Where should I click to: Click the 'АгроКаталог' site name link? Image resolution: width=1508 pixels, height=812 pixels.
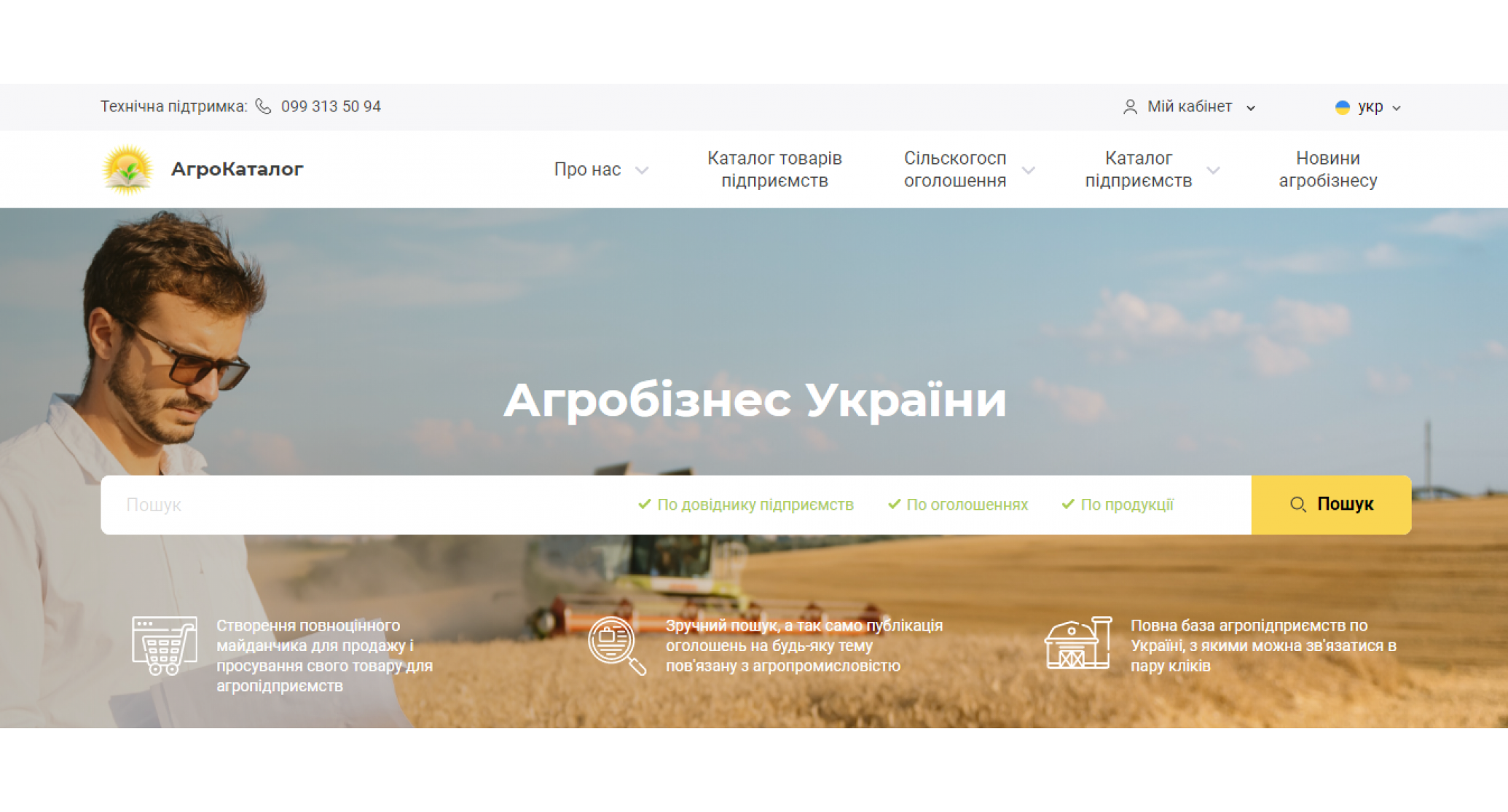237,169
